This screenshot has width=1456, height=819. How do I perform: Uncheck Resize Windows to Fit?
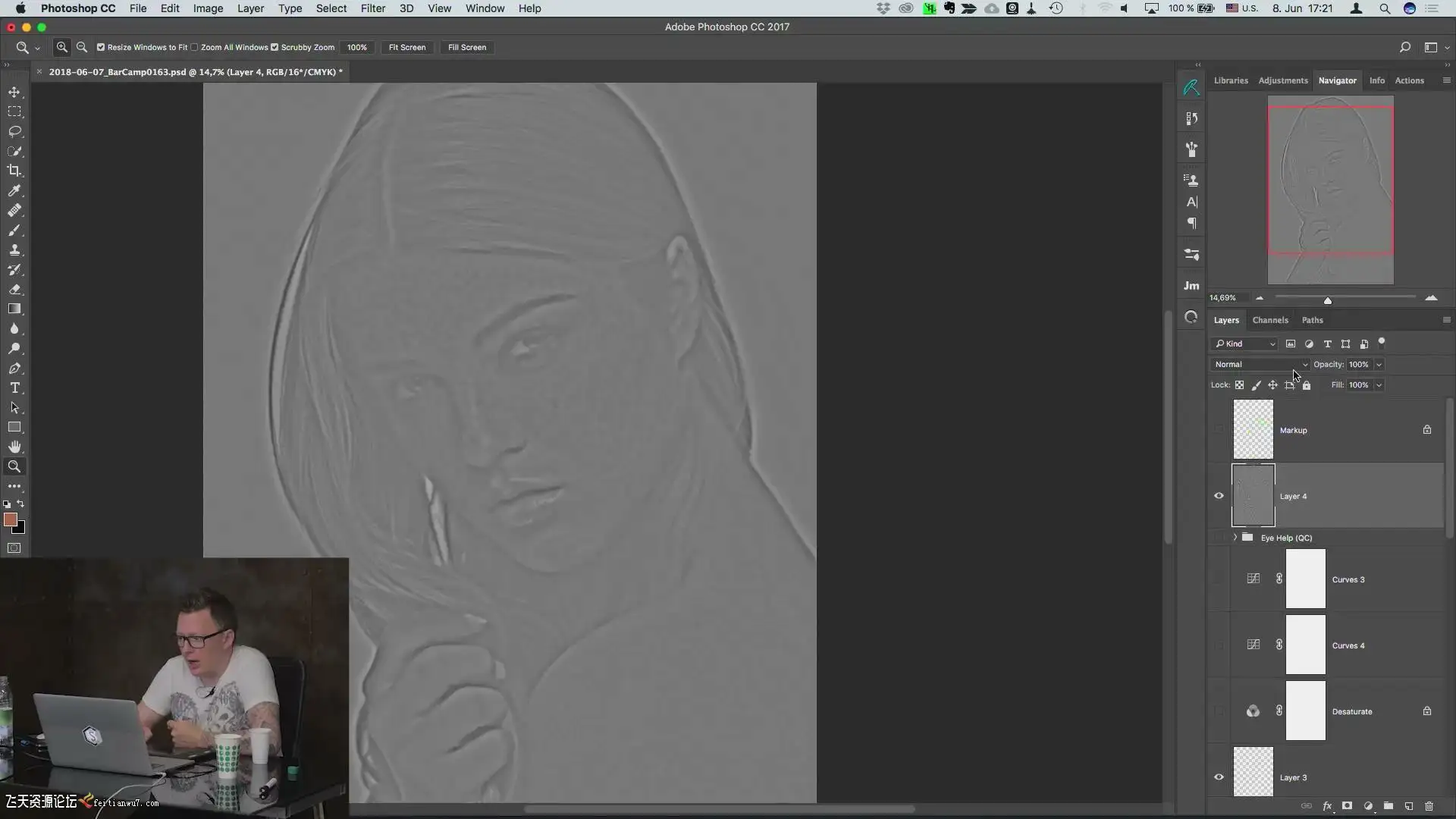pos(101,47)
